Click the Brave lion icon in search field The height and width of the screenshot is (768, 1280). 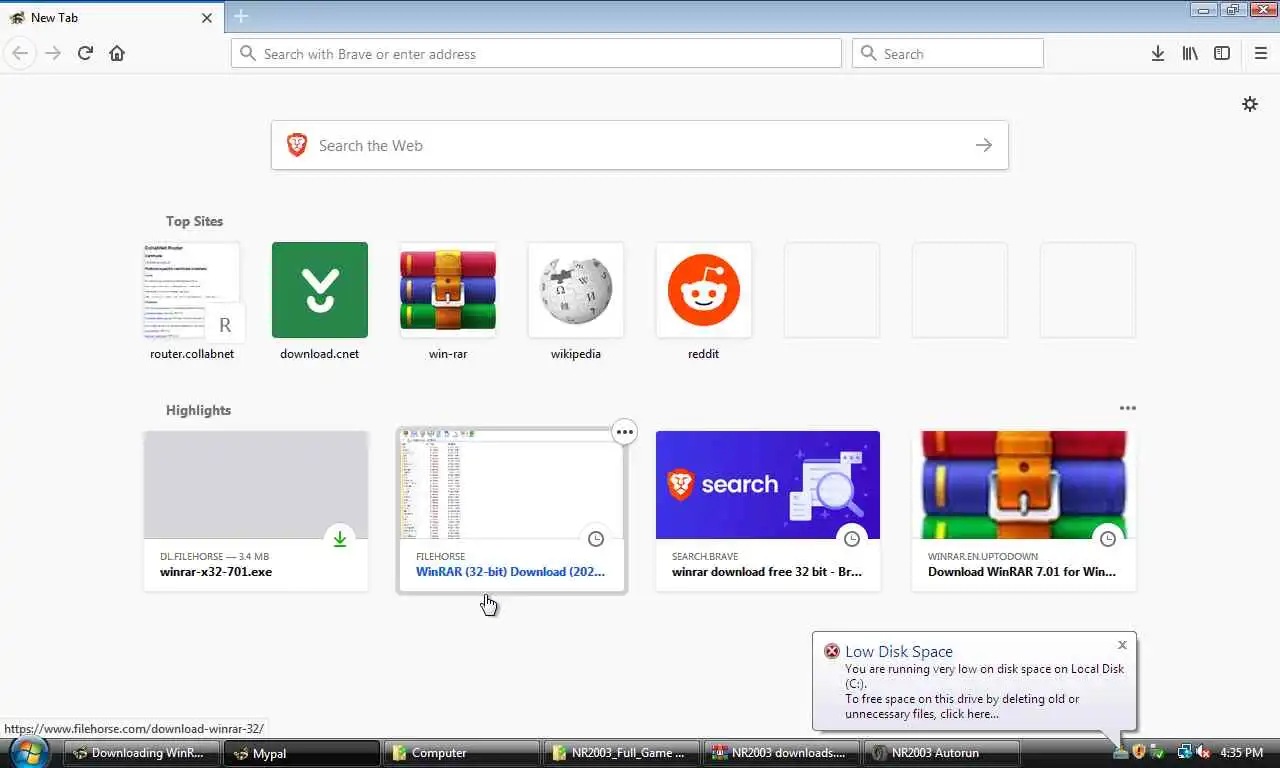pyautogui.click(x=297, y=145)
